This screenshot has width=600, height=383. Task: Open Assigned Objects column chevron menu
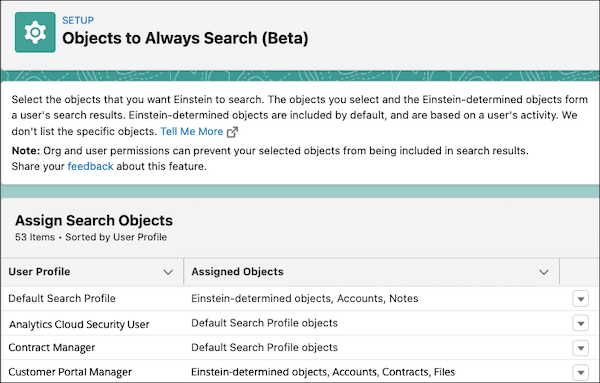click(x=544, y=272)
